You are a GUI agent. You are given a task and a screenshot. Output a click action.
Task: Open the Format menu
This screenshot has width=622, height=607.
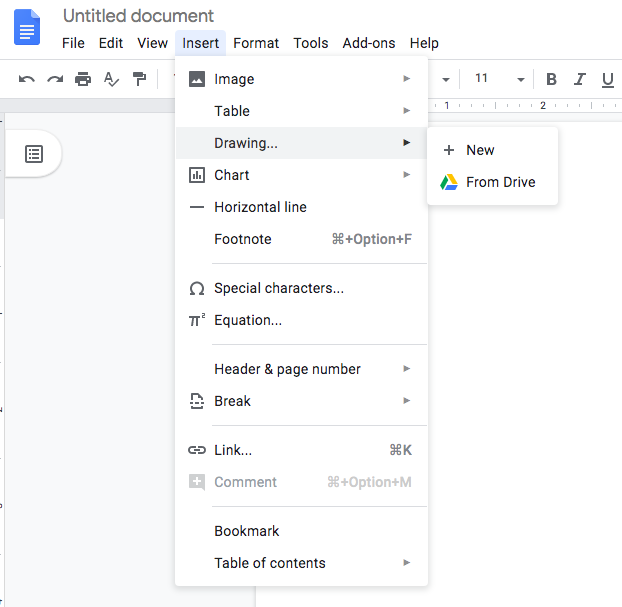tap(256, 43)
